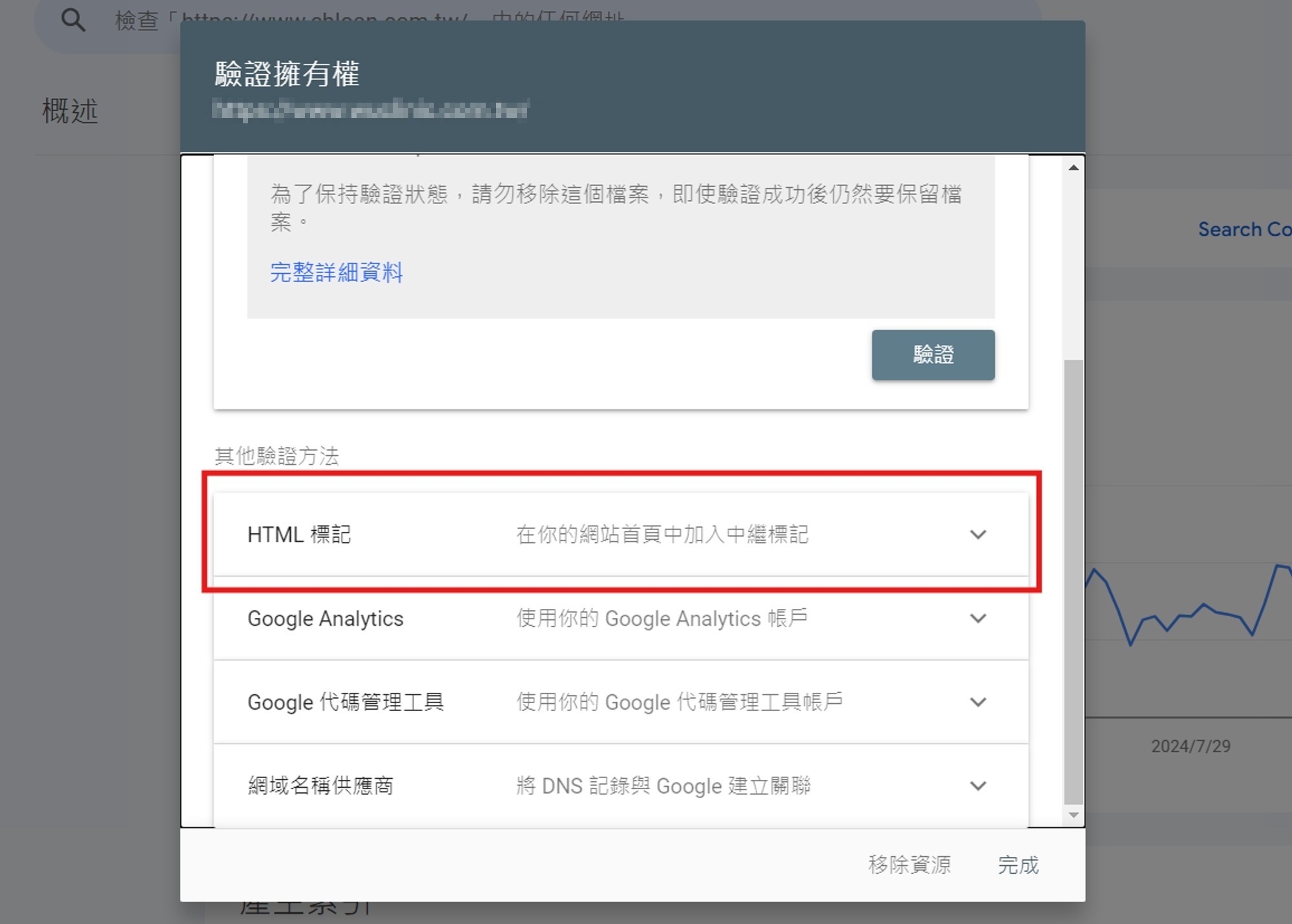This screenshot has width=1292, height=924.
Task: Expand the Google Analytics verification method
Action: click(620, 619)
